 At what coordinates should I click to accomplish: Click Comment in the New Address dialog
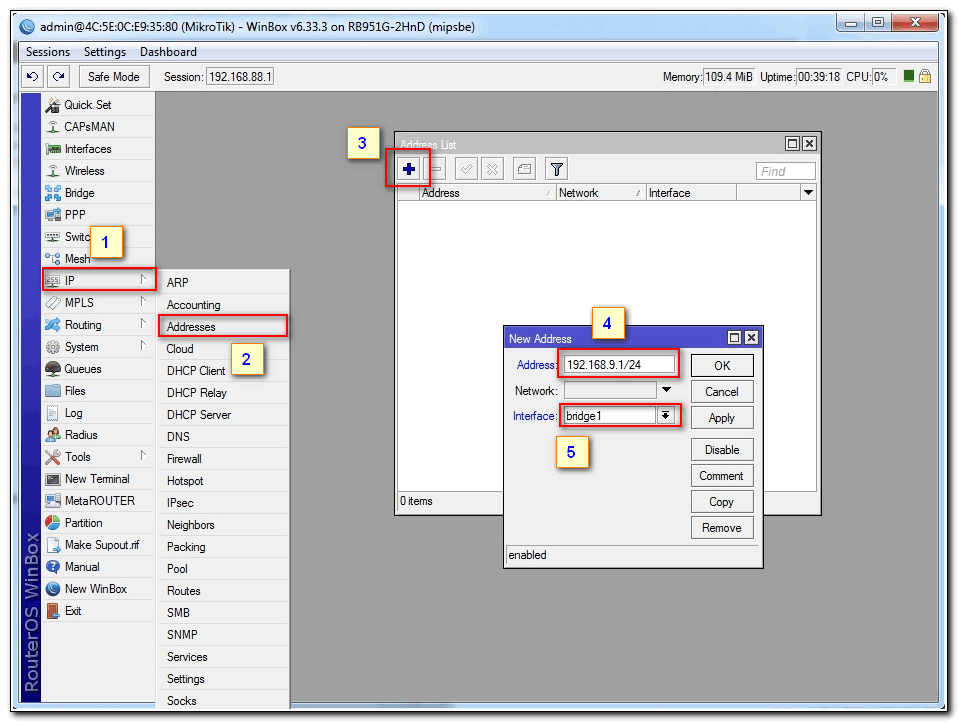(722, 476)
